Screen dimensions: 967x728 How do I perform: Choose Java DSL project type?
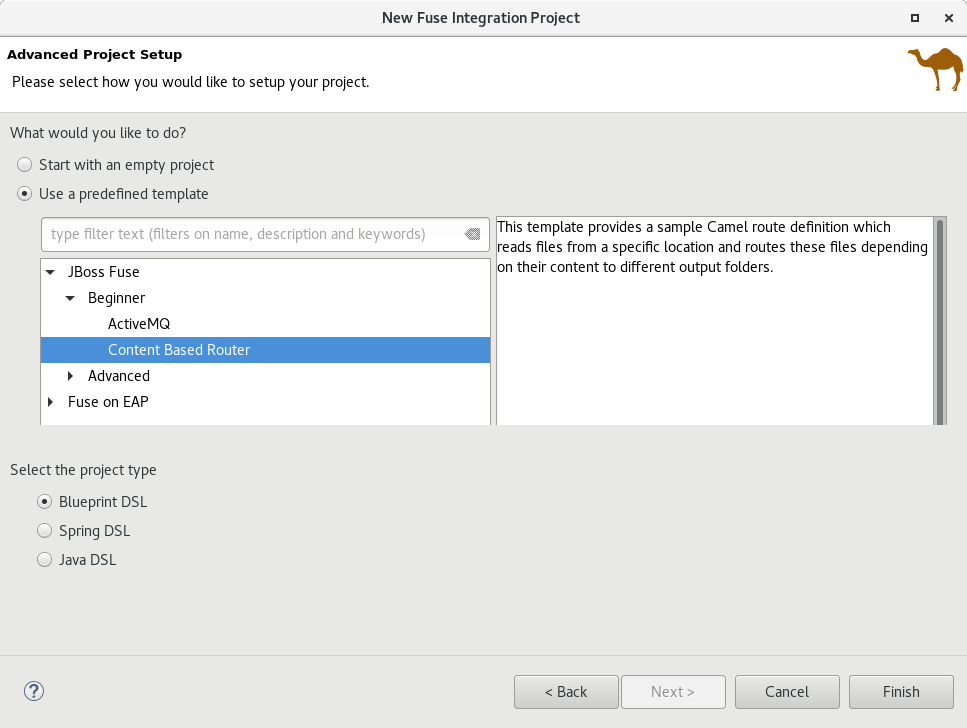[44, 560]
